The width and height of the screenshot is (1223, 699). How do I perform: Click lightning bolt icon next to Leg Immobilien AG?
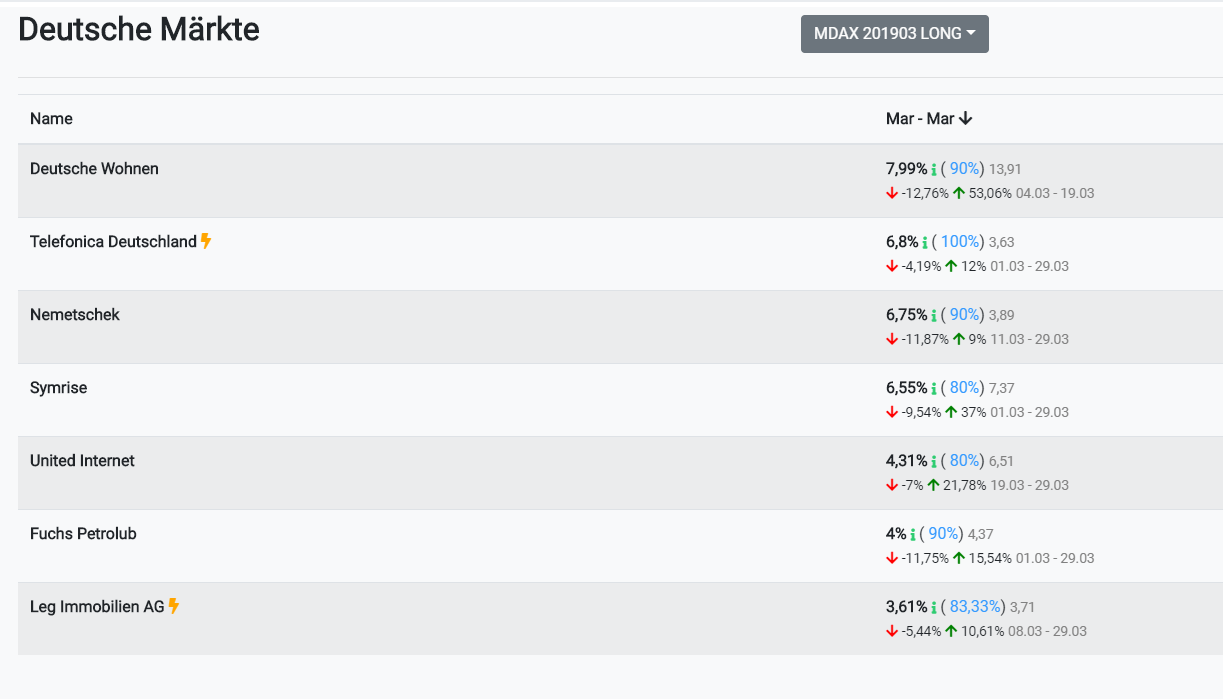pyautogui.click(x=174, y=606)
